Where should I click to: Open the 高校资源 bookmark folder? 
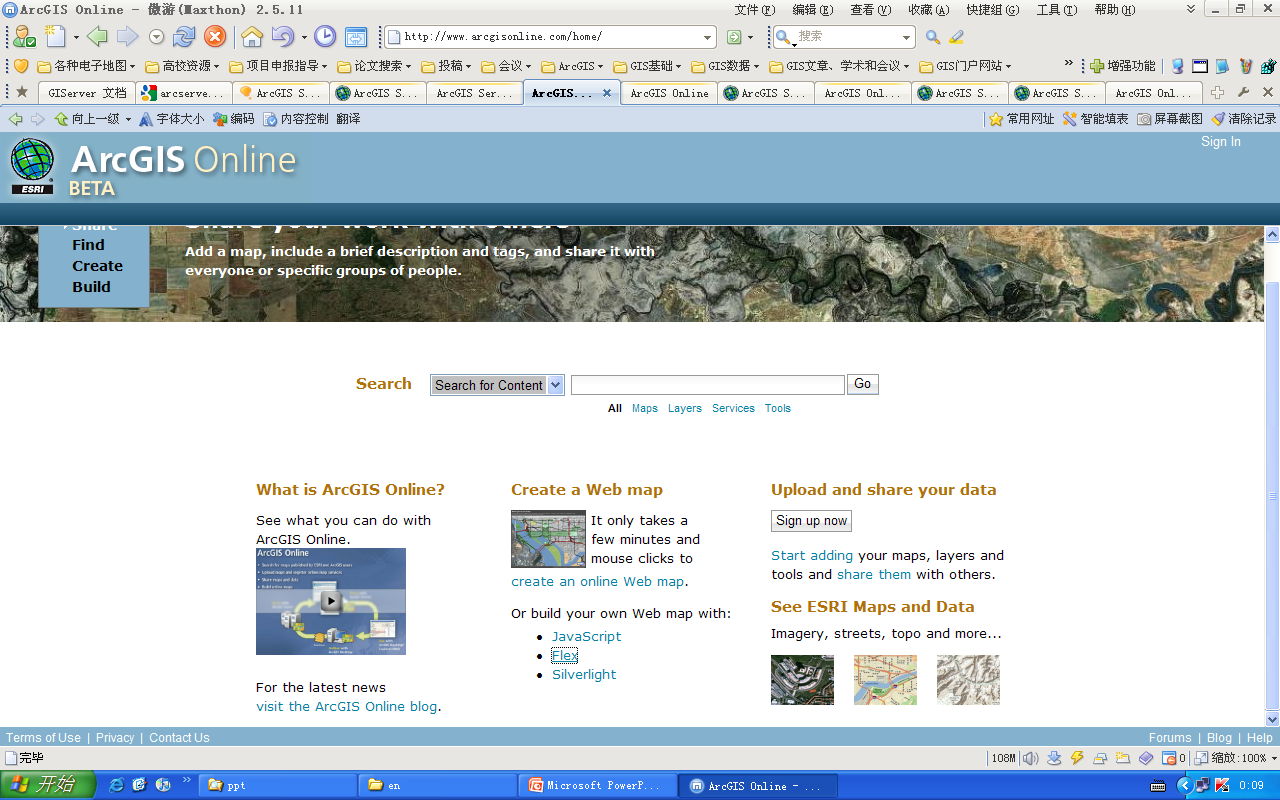(182, 66)
